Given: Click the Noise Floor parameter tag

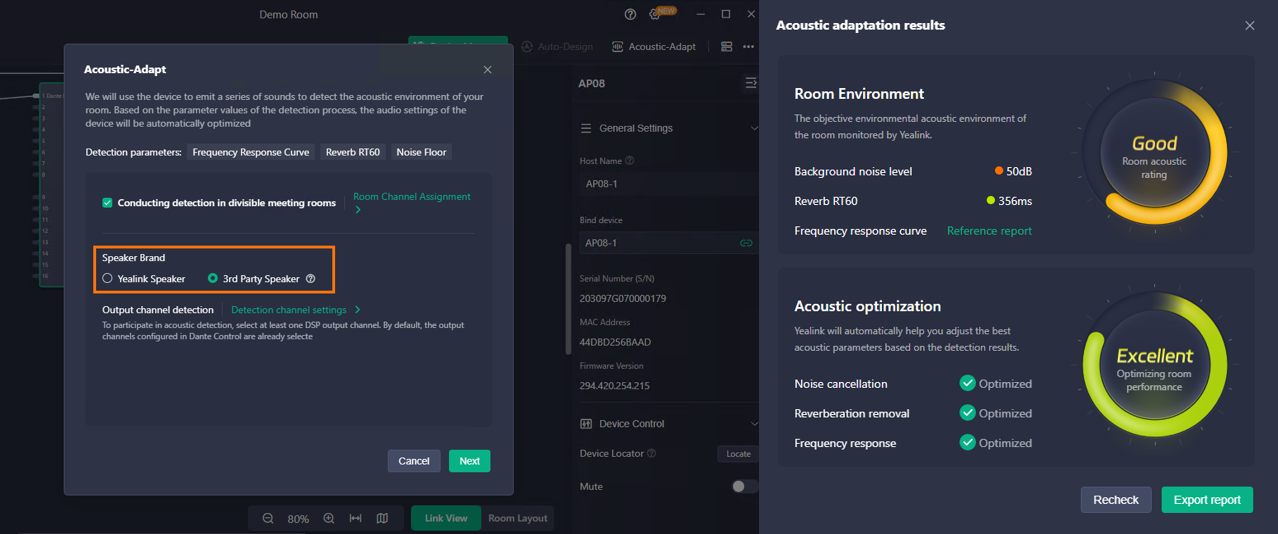Looking at the screenshot, I should pos(421,152).
